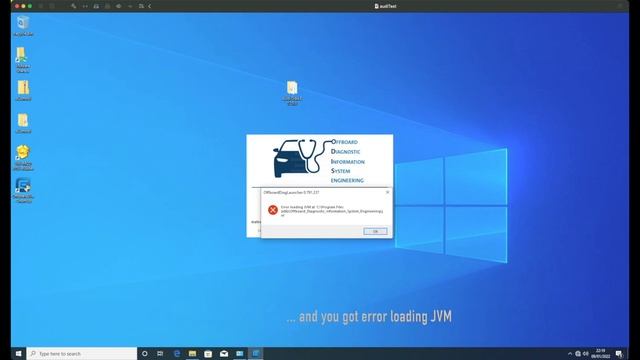The width and height of the screenshot is (640, 360).
Task: Launch Microsoft Edge from the taskbar
Action: pos(177,353)
